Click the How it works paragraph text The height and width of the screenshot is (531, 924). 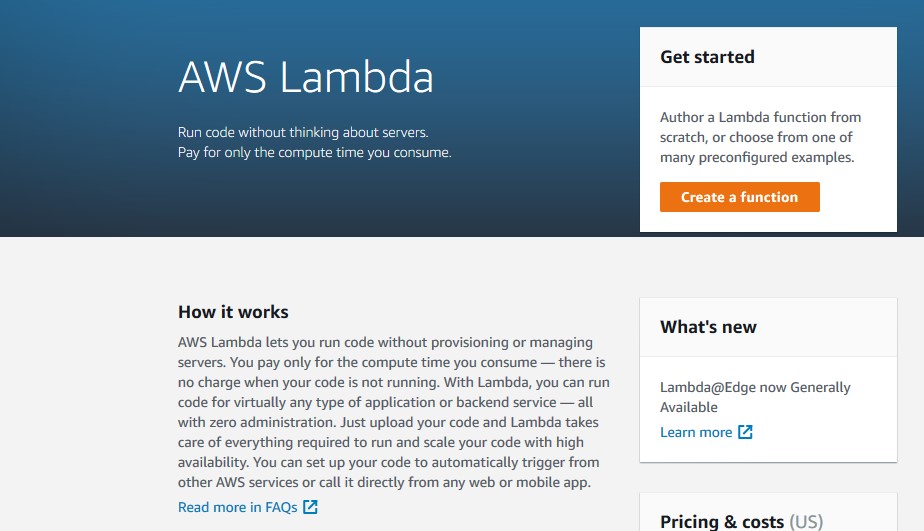click(x=394, y=412)
